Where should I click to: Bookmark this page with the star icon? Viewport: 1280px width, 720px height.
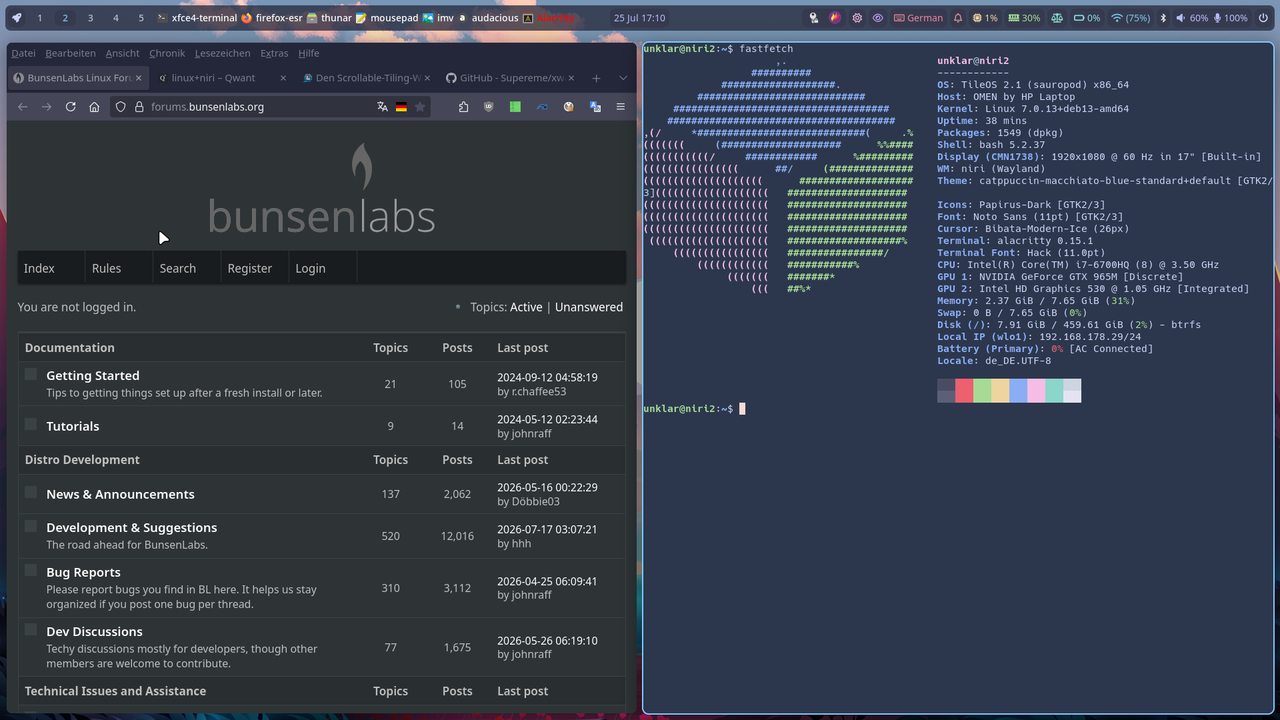[420, 107]
